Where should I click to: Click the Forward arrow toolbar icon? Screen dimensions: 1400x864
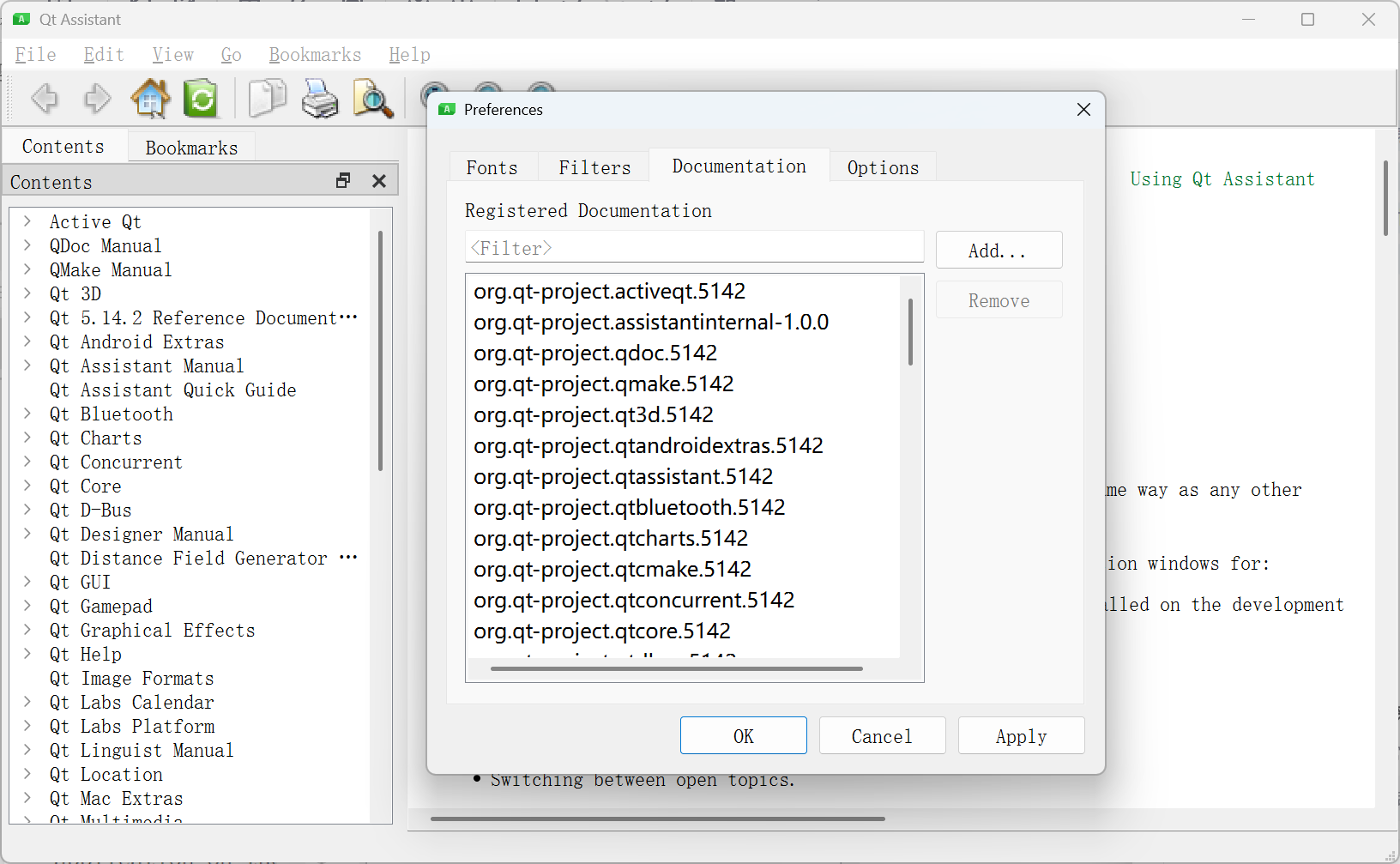pyautogui.click(x=97, y=99)
